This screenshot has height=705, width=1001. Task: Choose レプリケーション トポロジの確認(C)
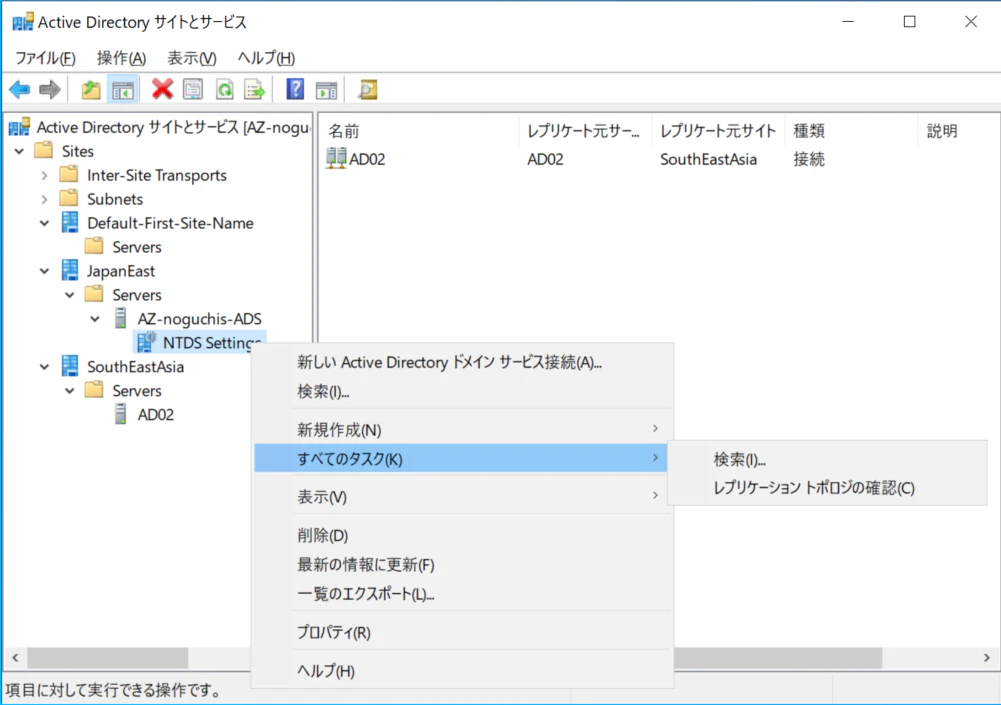coord(827,488)
